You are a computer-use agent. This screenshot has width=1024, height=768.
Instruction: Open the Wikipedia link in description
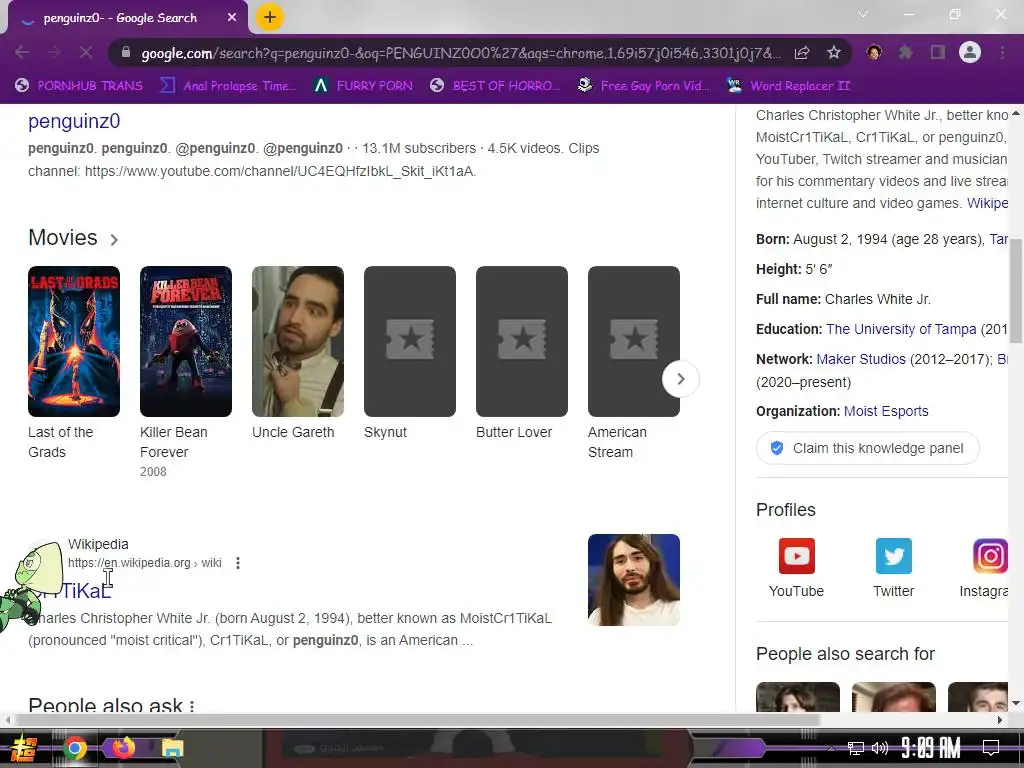pyautogui.click(x=987, y=203)
